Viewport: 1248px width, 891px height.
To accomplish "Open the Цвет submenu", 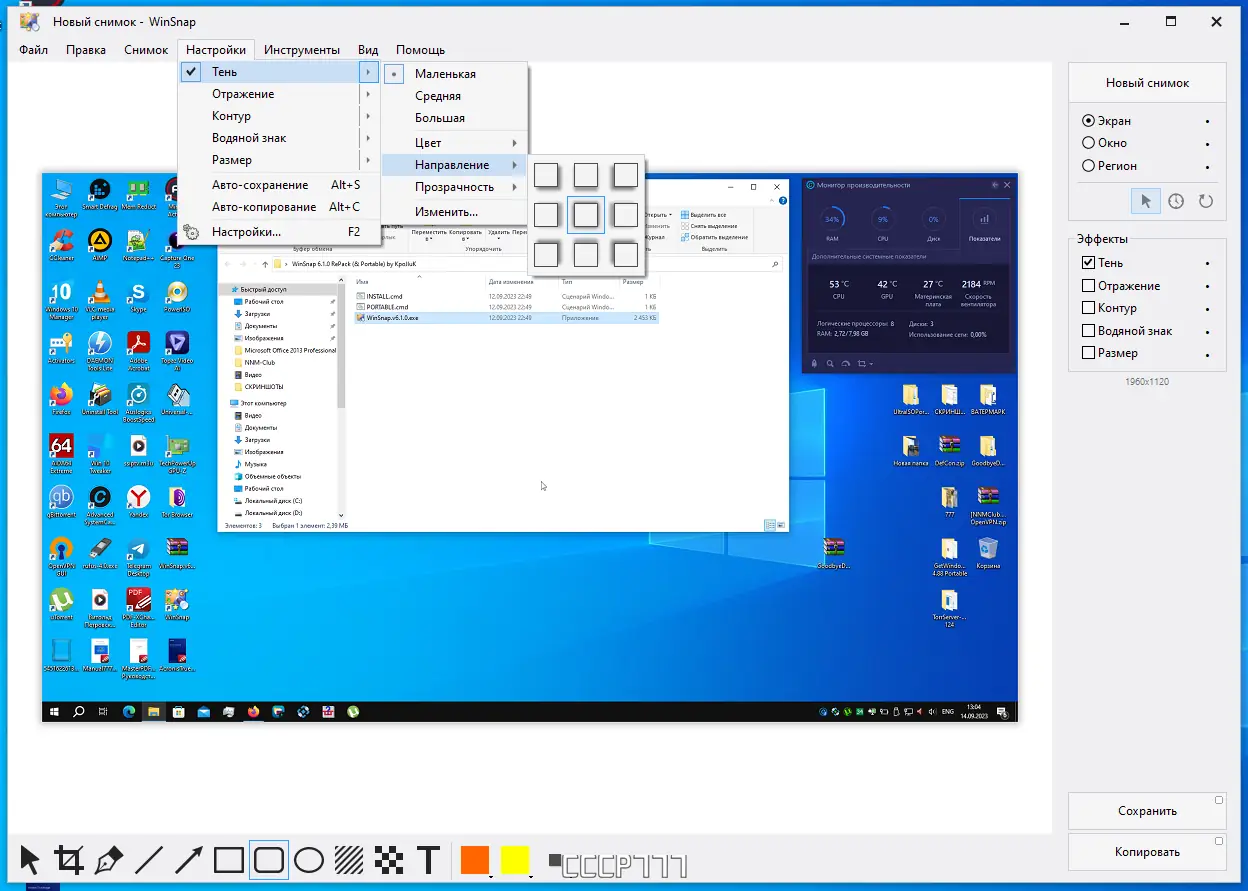I will [x=454, y=143].
